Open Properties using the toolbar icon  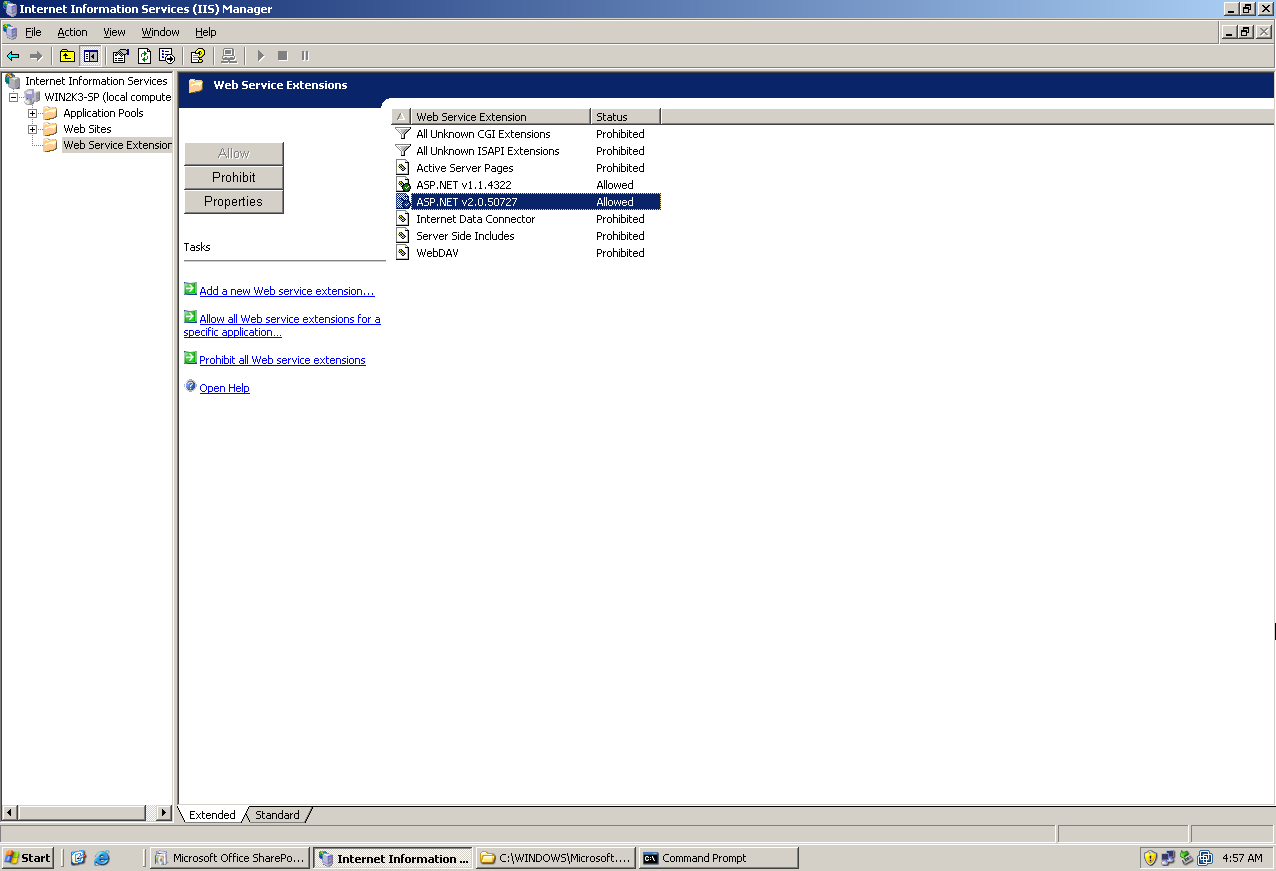point(120,56)
